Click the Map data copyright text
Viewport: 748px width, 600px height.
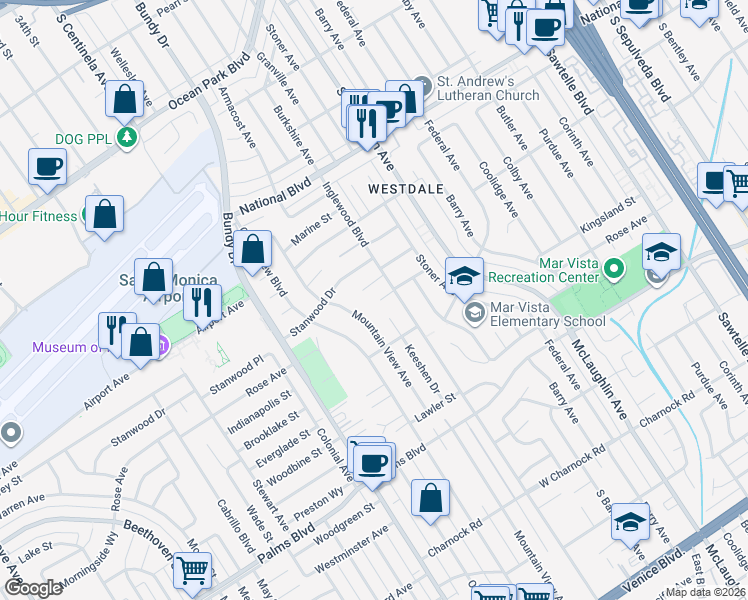tap(706, 592)
